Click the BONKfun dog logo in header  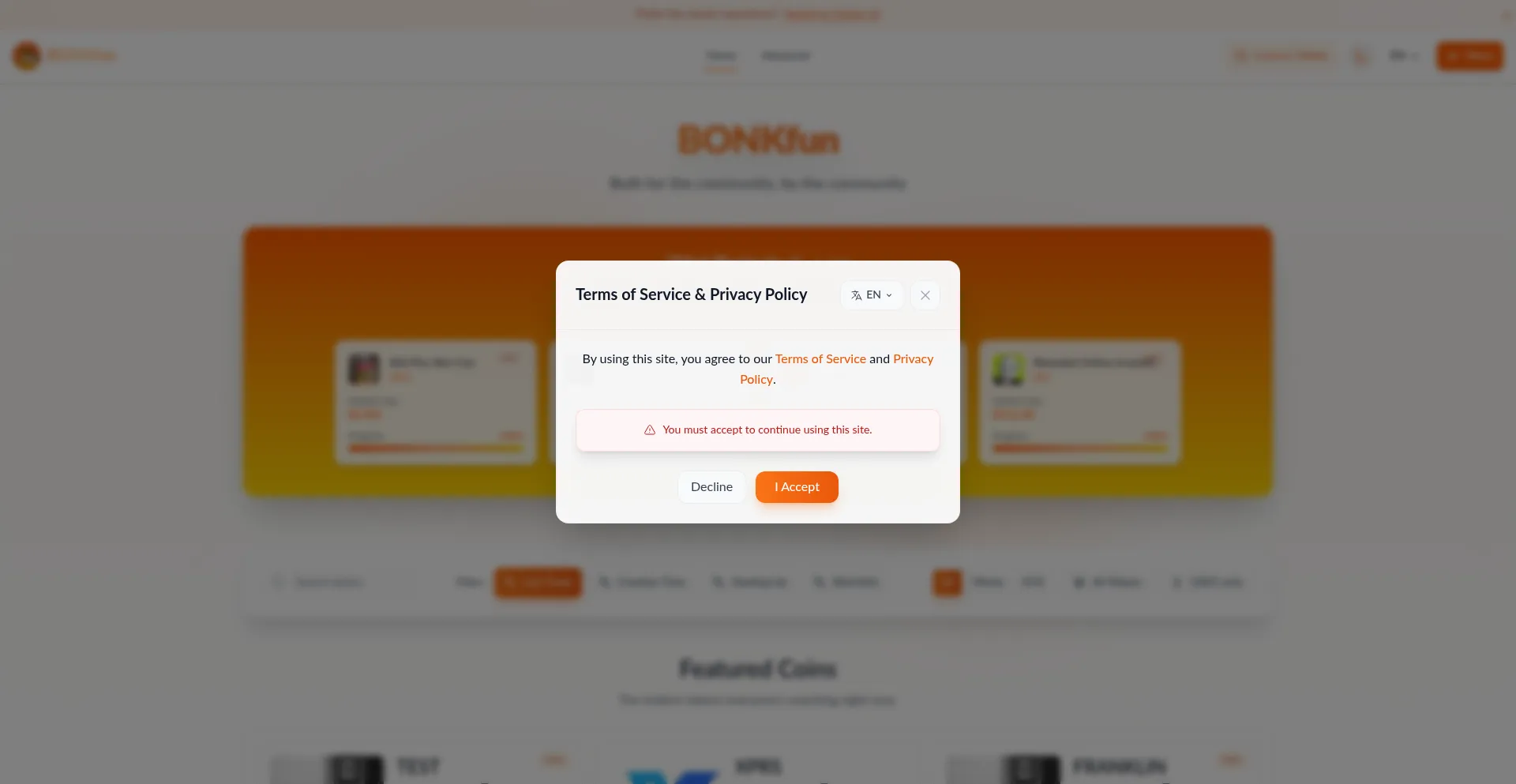(x=27, y=55)
